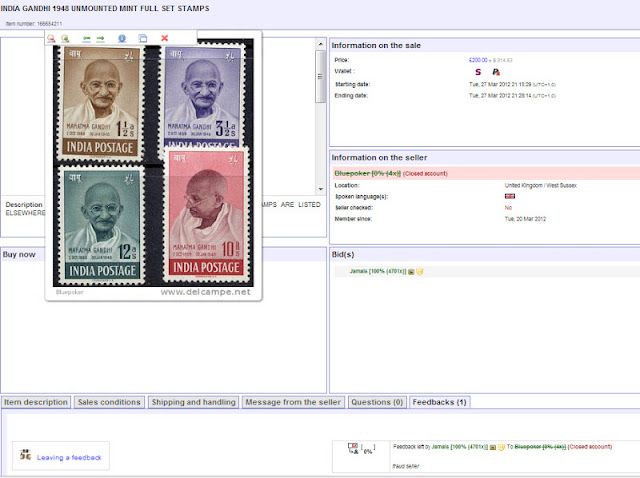Close the image viewer with red X
This screenshot has width=640, height=478.
click(164, 38)
